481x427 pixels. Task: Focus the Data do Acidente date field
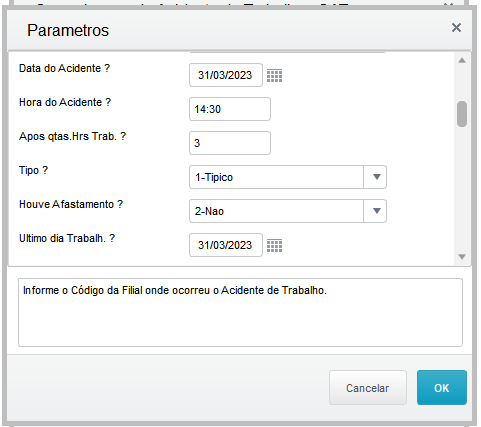pyautogui.click(x=226, y=75)
